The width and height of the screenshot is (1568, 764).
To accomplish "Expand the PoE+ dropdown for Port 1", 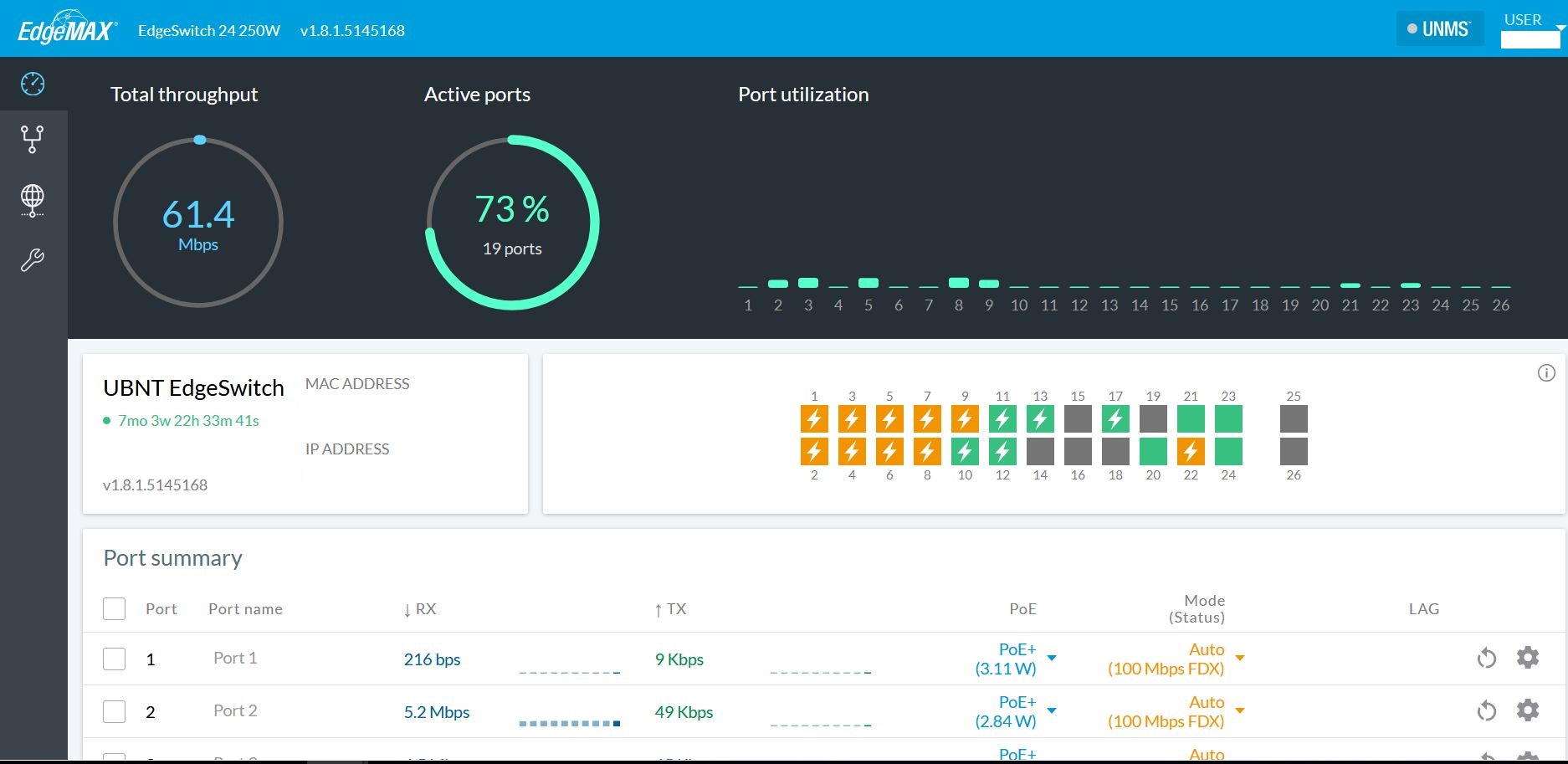I will click(1052, 659).
